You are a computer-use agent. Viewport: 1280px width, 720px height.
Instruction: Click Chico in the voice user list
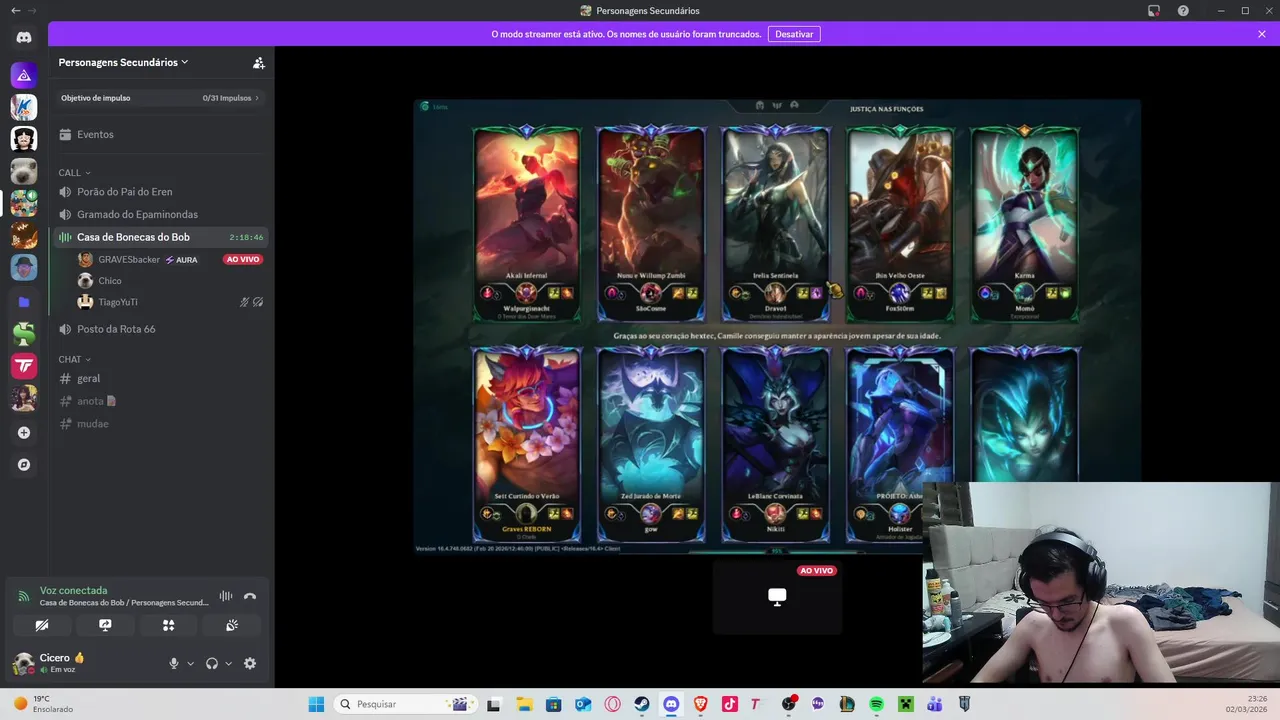[110, 281]
